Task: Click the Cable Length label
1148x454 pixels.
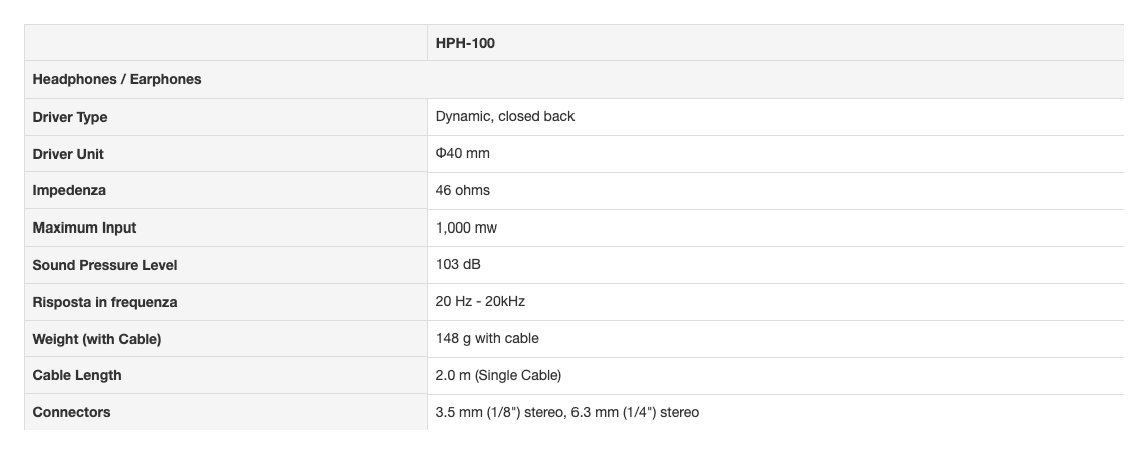Action: [x=77, y=375]
